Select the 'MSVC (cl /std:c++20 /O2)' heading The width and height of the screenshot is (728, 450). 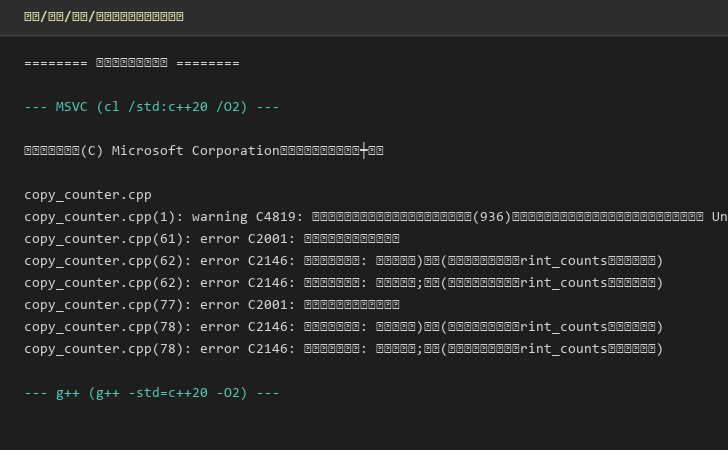click(152, 107)
